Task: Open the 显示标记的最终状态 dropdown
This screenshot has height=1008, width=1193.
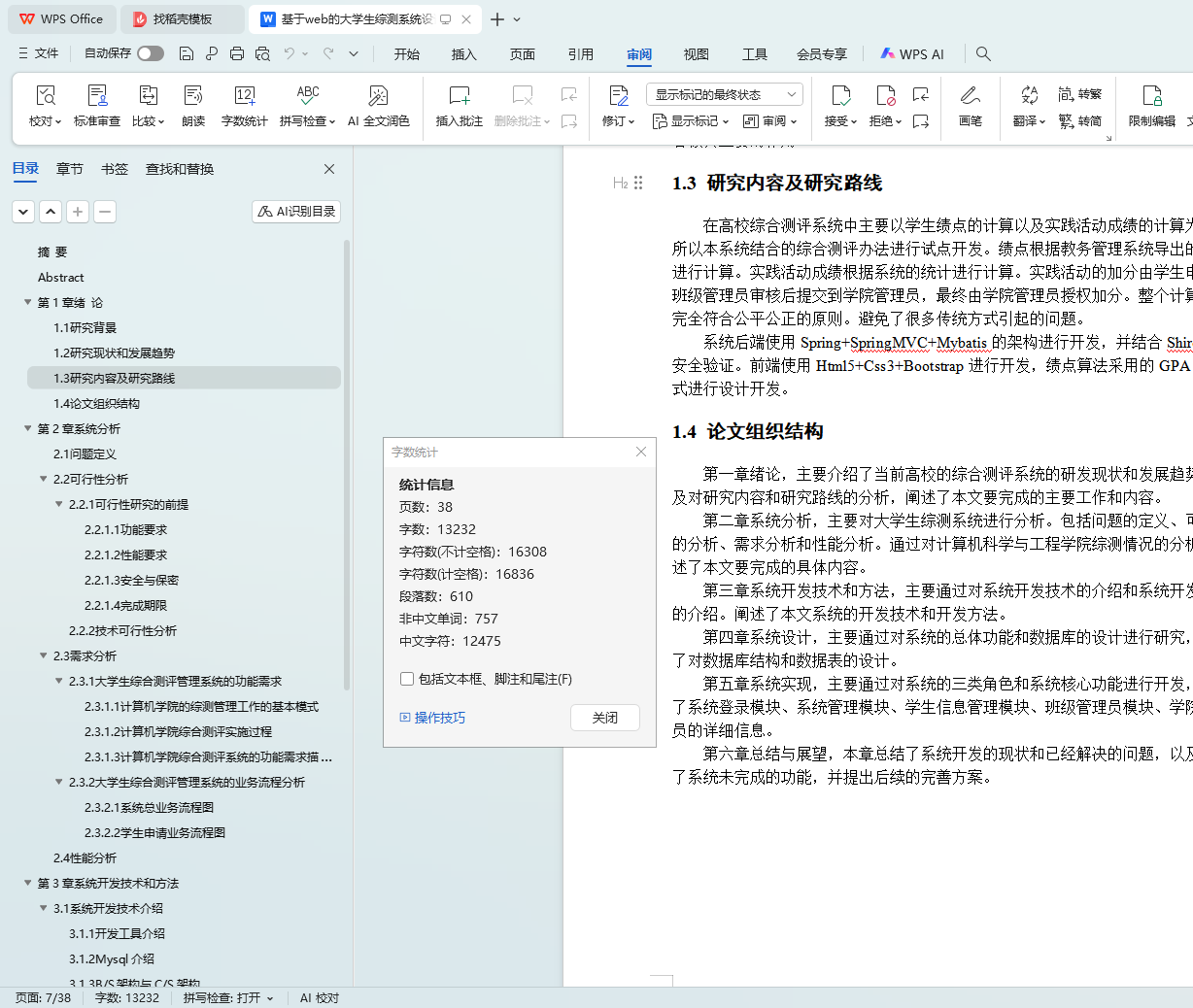Action: point(724,94)
